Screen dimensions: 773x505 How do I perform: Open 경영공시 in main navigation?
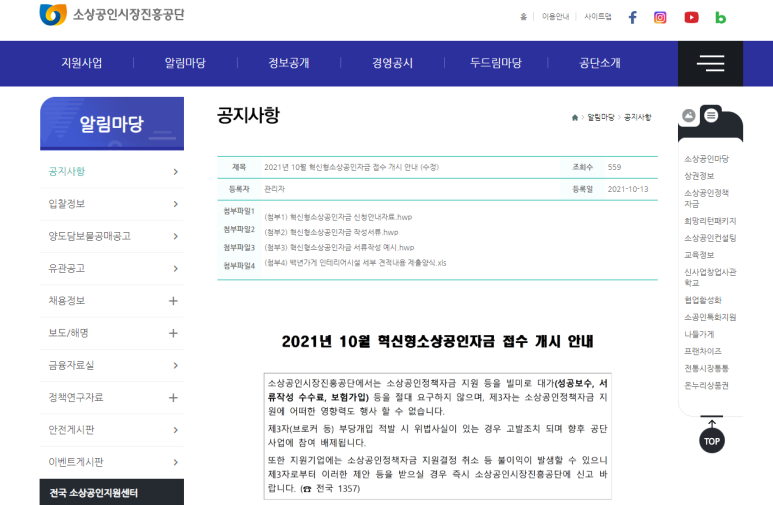click(392, 63)
